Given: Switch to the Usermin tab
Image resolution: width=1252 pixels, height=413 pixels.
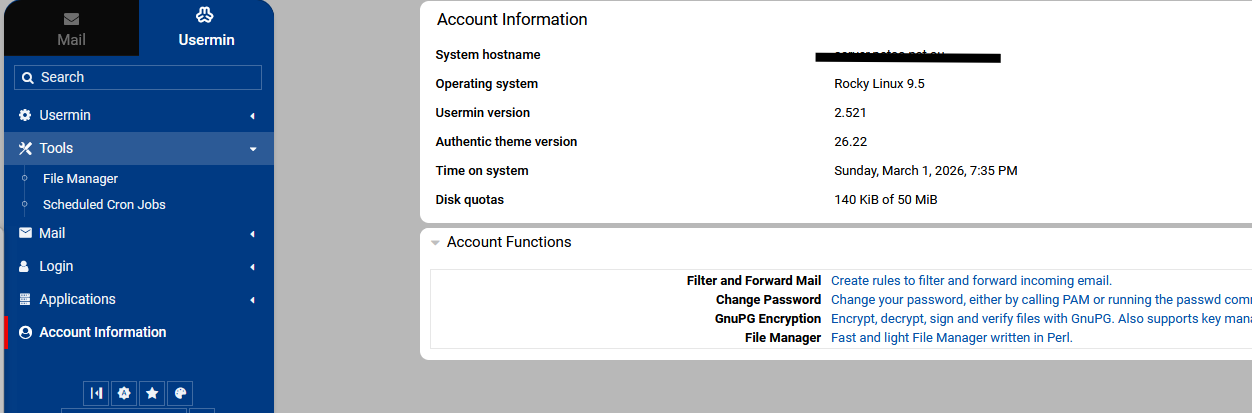Looking at the screenshot, I should (206, 29).
